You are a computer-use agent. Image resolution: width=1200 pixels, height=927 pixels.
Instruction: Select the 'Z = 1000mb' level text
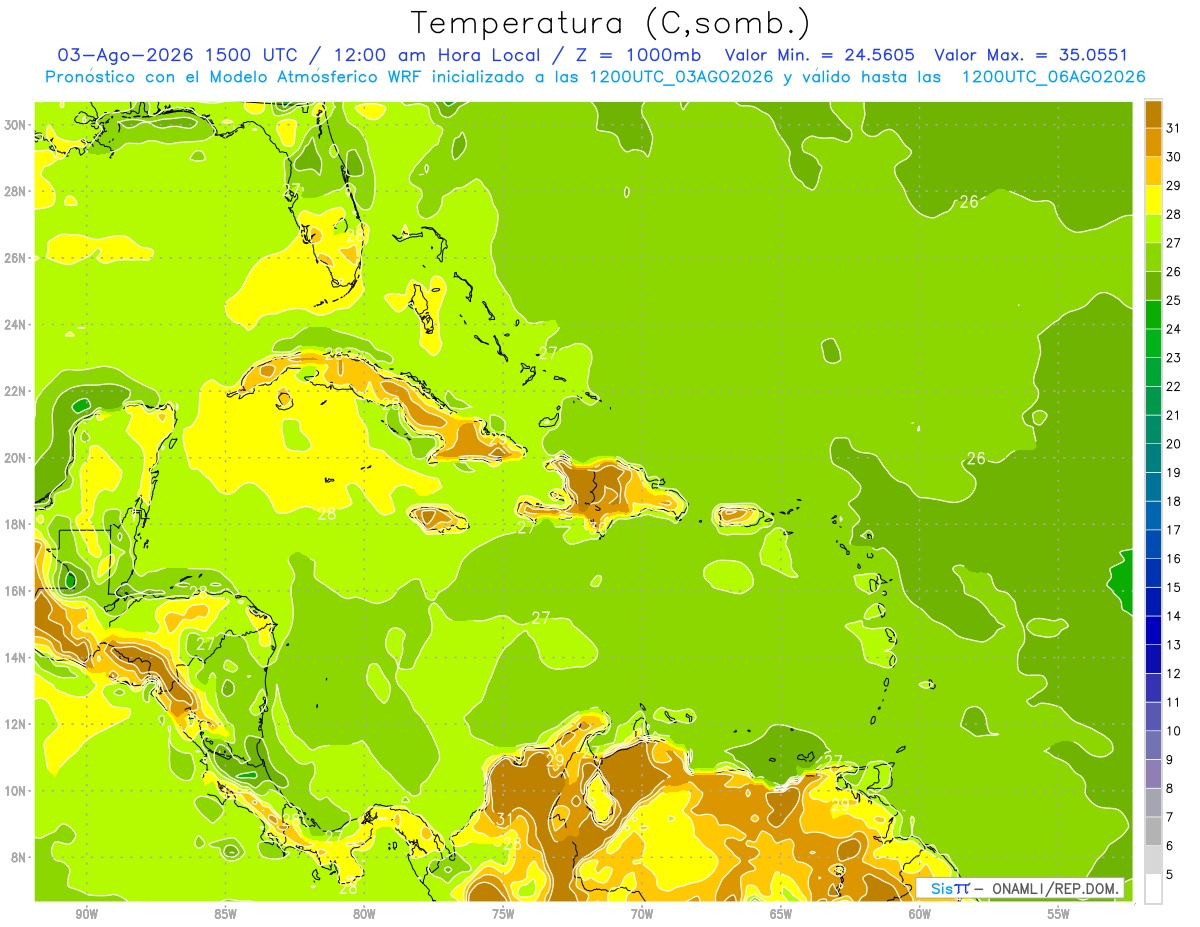[639, 54]
